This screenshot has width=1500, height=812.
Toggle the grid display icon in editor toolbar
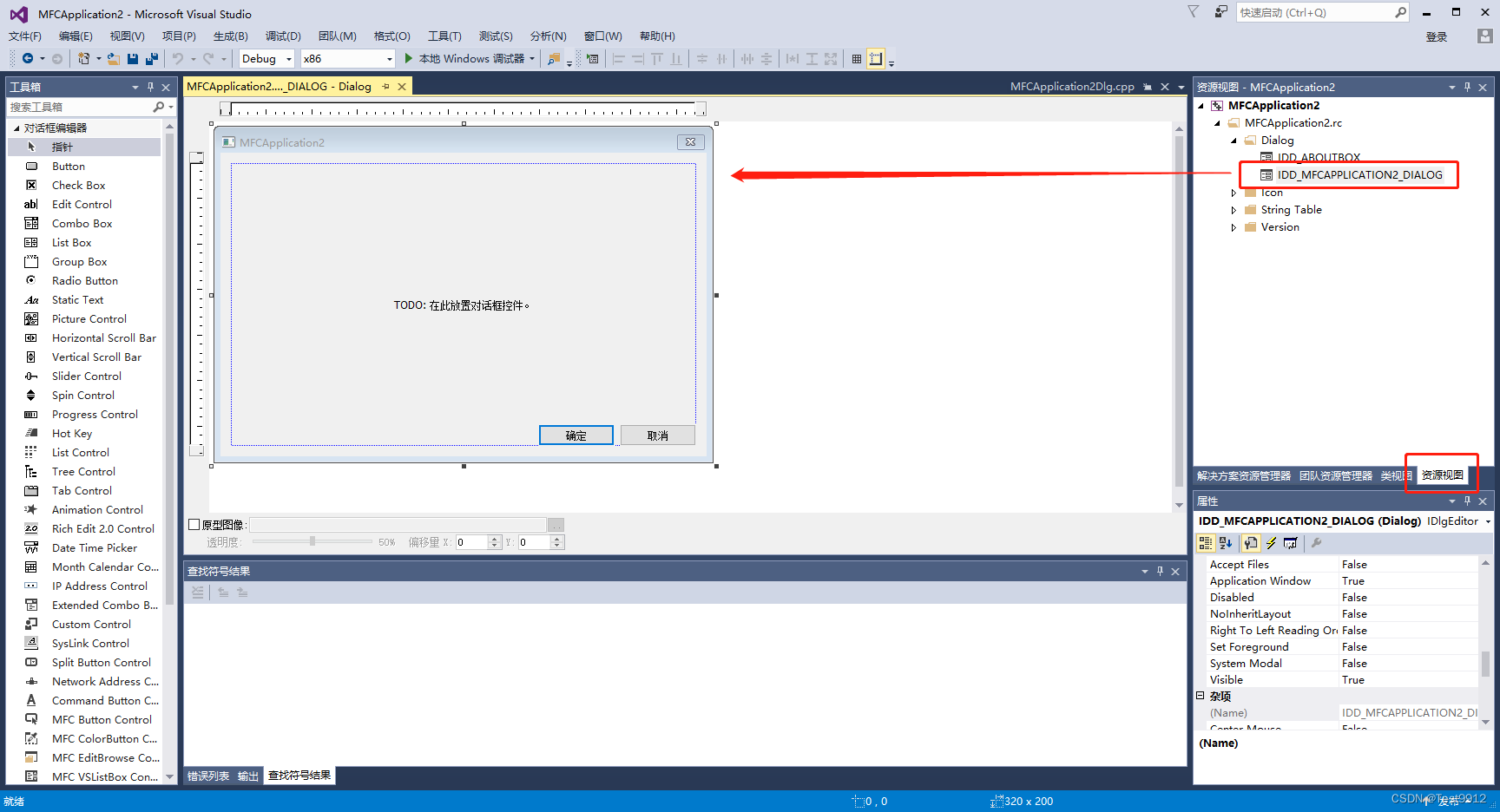point(857,58)
